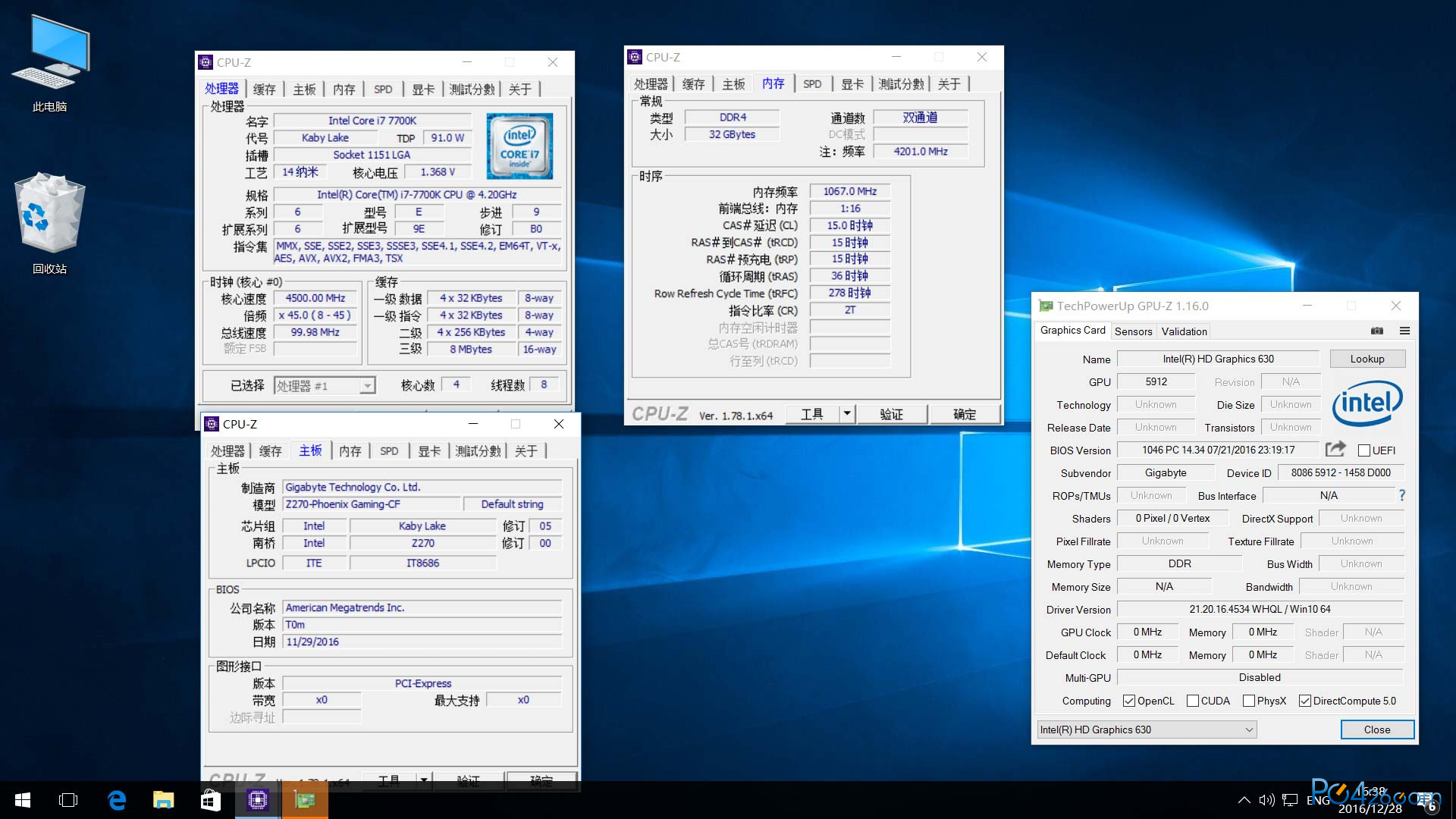This screenshot has width=1456, height=819.
Task: Click the Intel Core i7 7700K name field
Action: 372,121
